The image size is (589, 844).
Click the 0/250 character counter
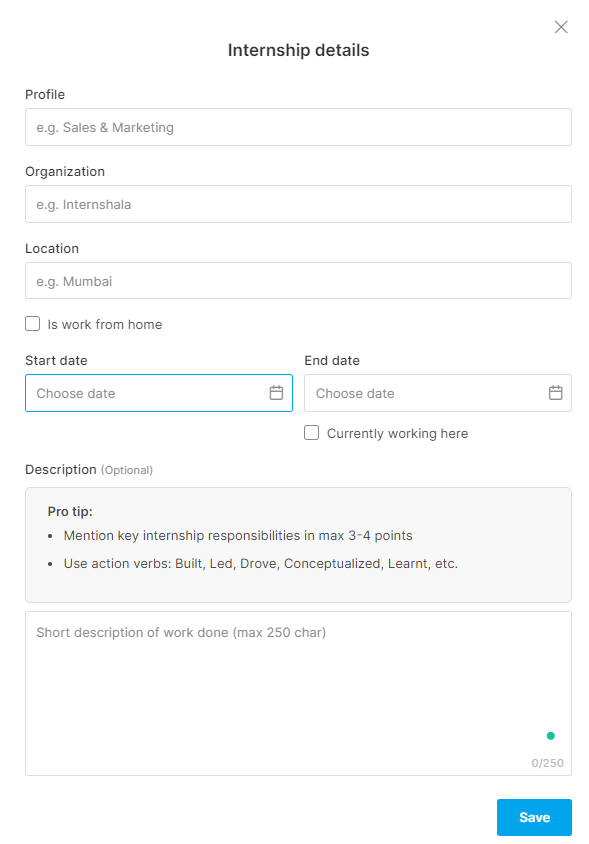pos(547,763)
